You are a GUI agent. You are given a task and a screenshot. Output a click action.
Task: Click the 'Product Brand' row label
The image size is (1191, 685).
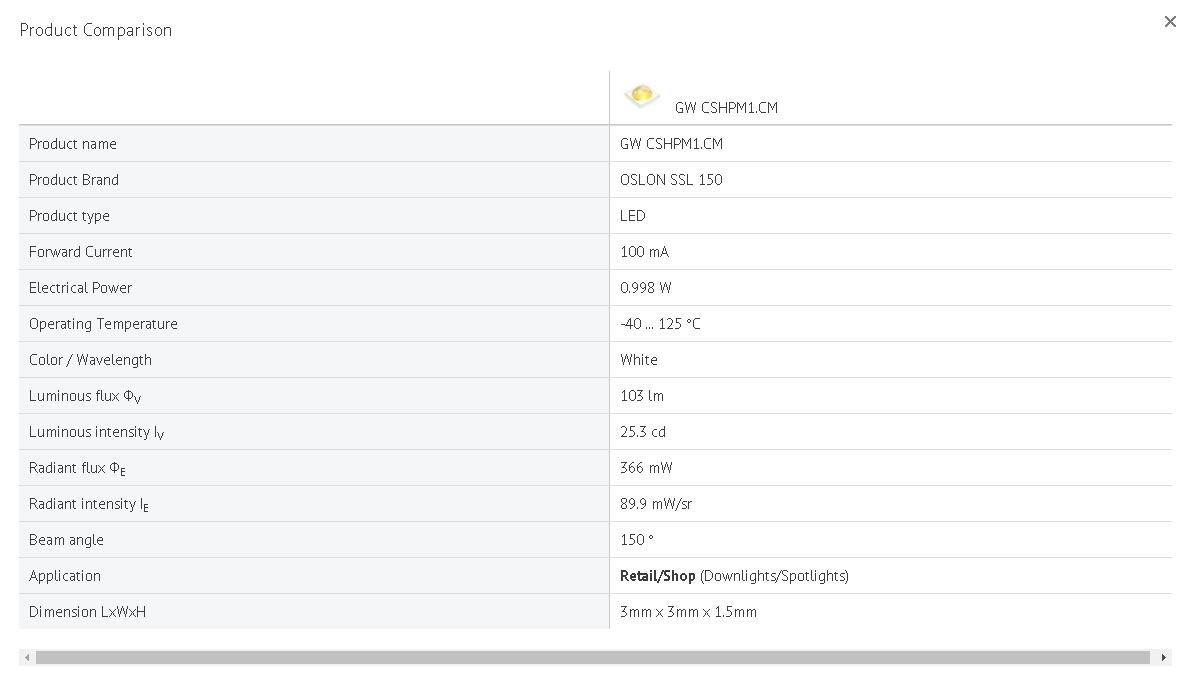(x=74, y=180)
